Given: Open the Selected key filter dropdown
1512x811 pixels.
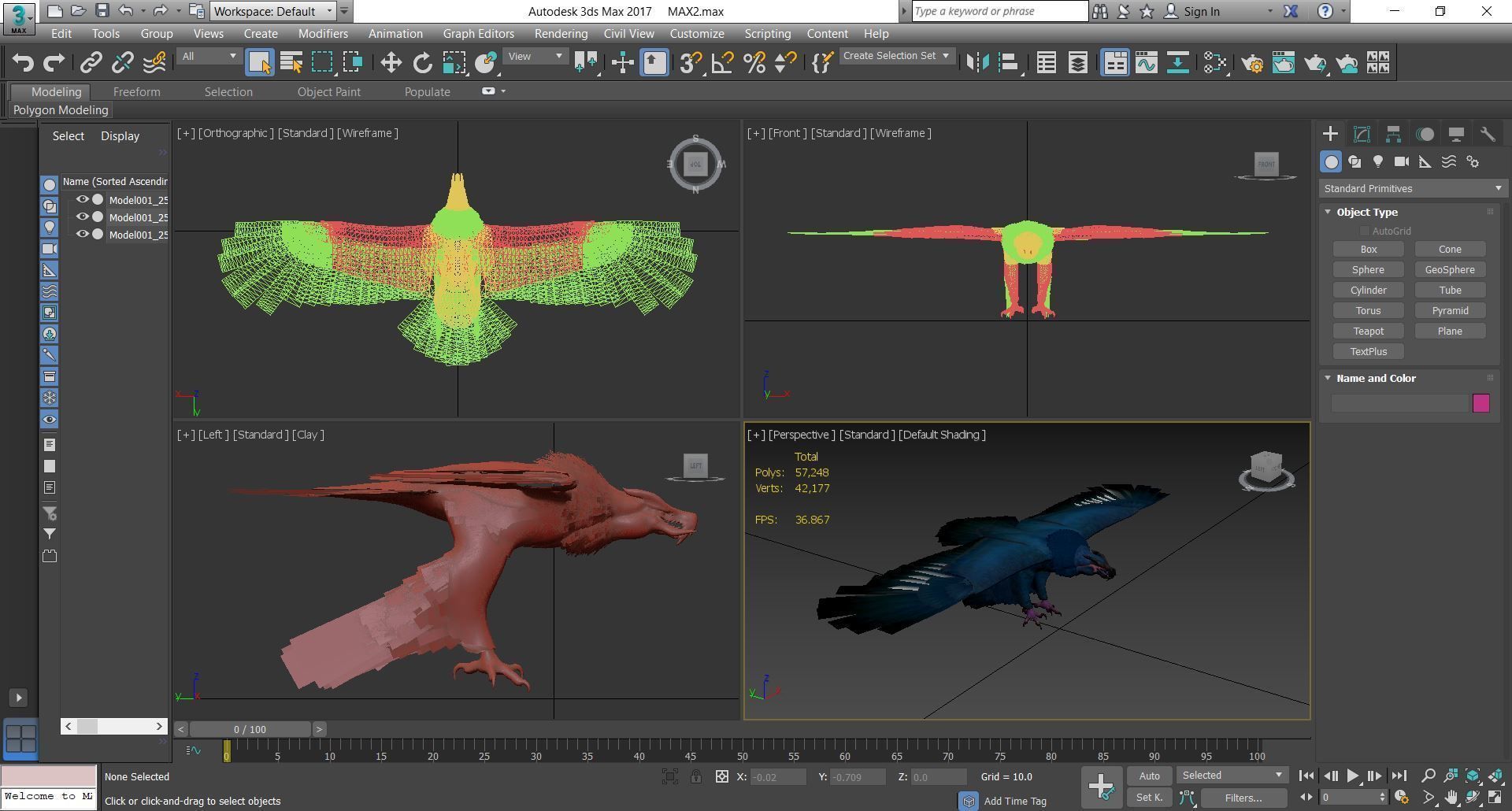Looking at the screenshot, I should click(1232, 776).
